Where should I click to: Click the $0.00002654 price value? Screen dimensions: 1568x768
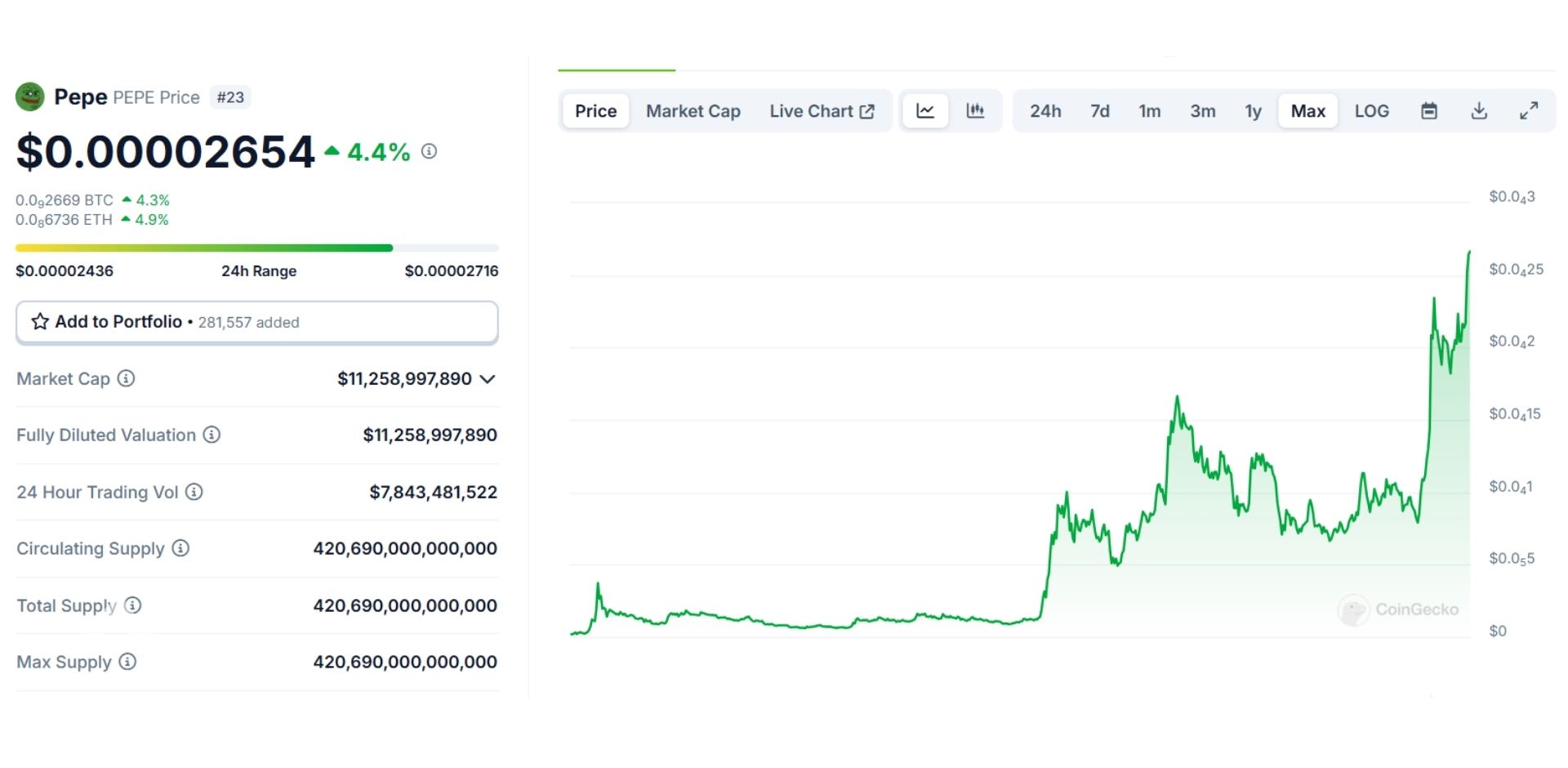[166, 152]
